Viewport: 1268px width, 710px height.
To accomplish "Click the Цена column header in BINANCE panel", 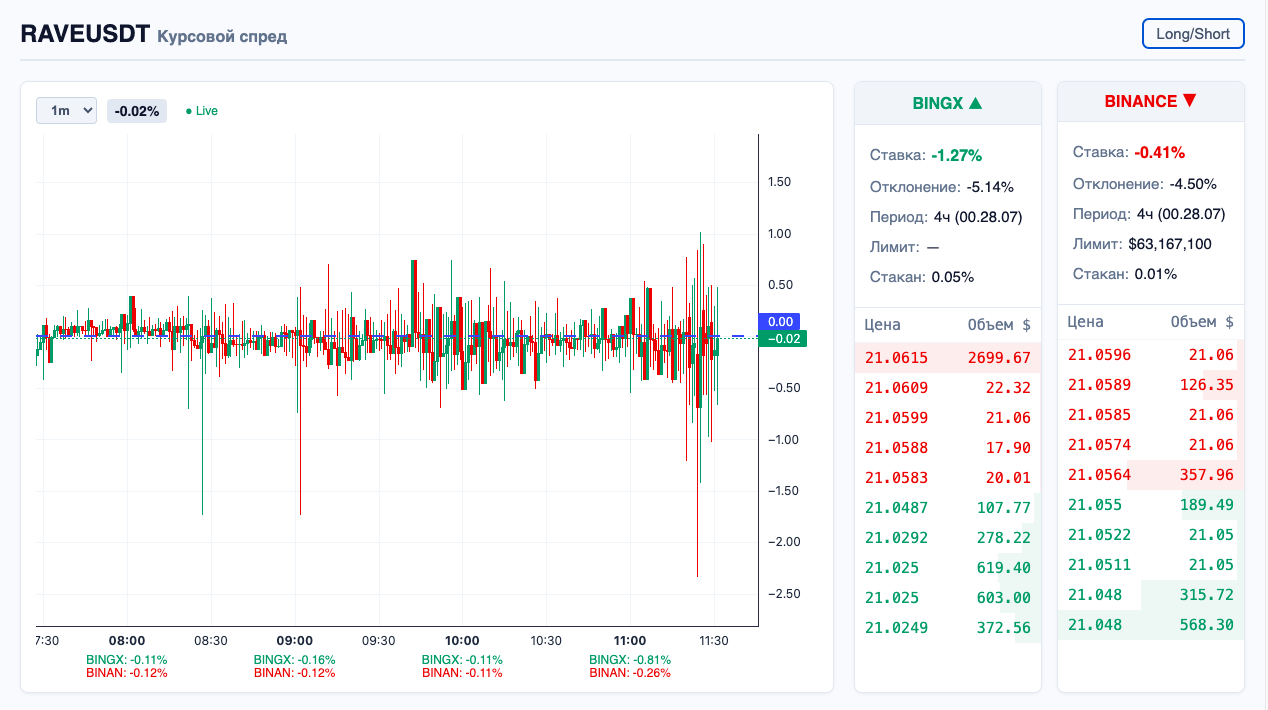I will 1083,322.
